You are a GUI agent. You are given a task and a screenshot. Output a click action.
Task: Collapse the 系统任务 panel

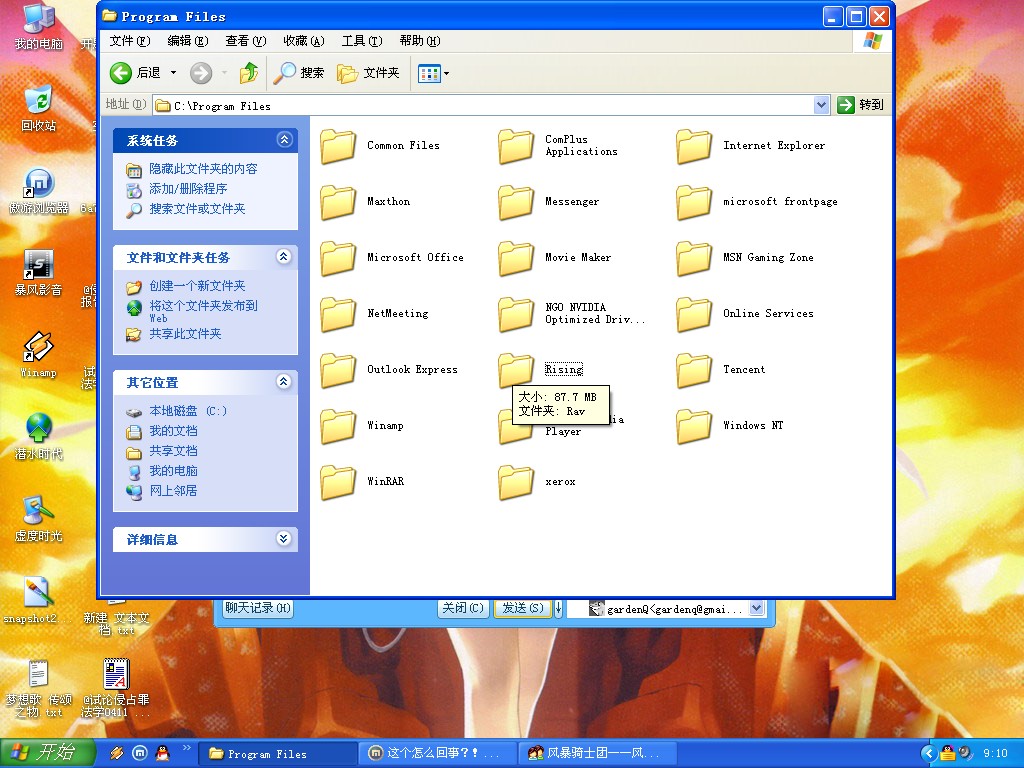pos(284,139)
